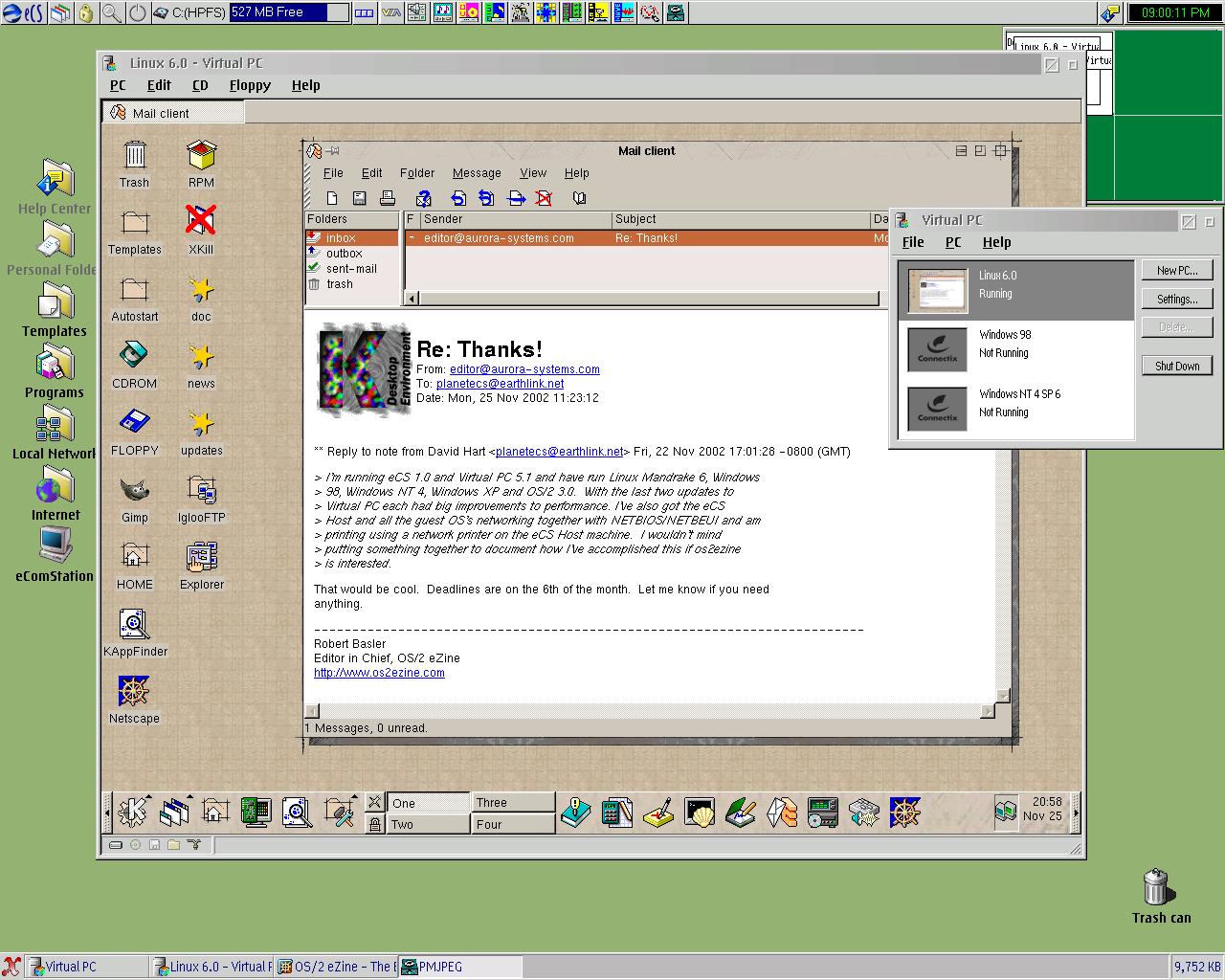Open the Trash icon on the KDE desktop
Screen dimensions: 1225x980
[x=134, y=163]
